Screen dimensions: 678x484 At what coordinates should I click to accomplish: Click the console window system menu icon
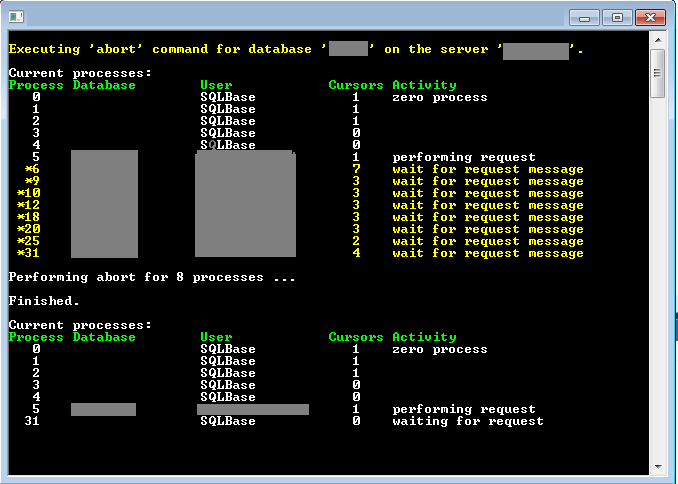[16, 17]
